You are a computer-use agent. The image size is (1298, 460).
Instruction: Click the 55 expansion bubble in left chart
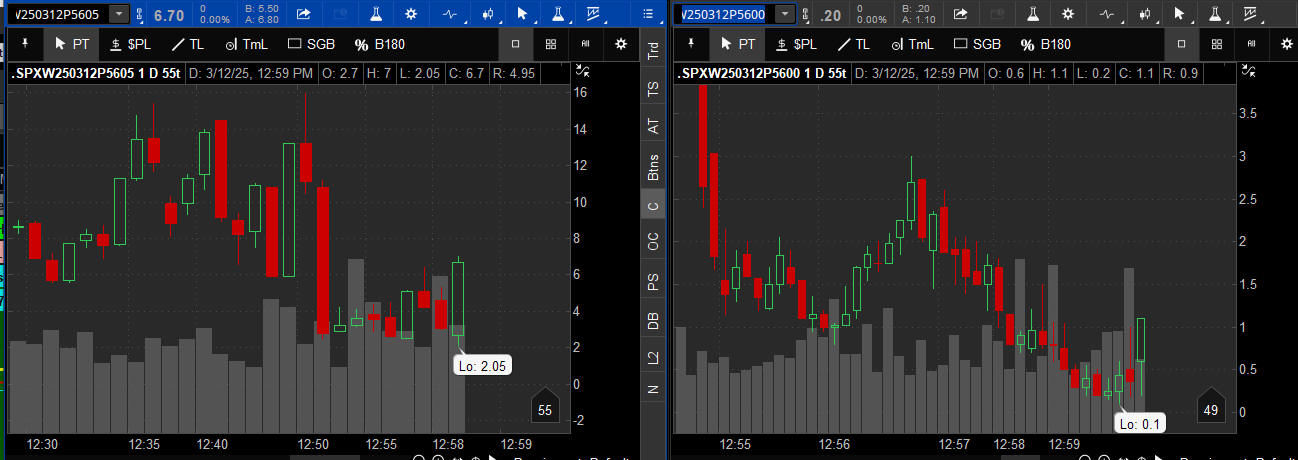coord(544,406)
